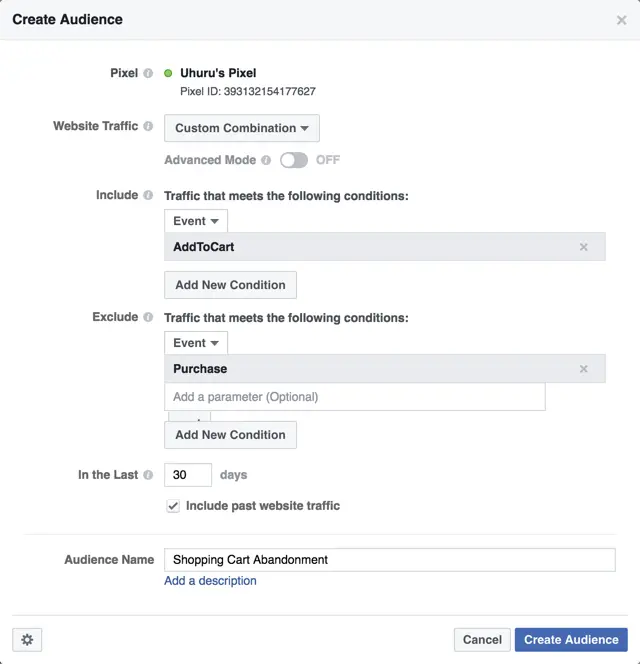The image size is (640, 664).
Task: Click the Cancel button
Action: pos(482,640)
